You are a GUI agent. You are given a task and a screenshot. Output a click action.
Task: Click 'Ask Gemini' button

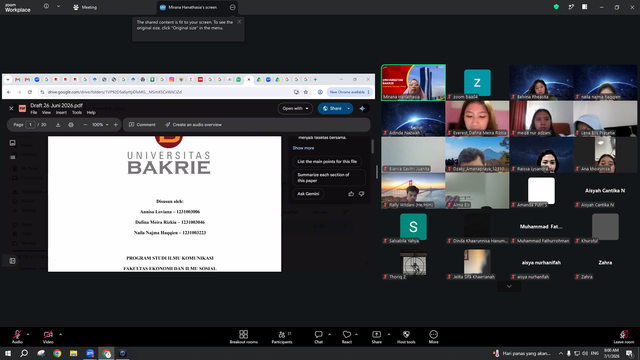click(x=308, y=194)
